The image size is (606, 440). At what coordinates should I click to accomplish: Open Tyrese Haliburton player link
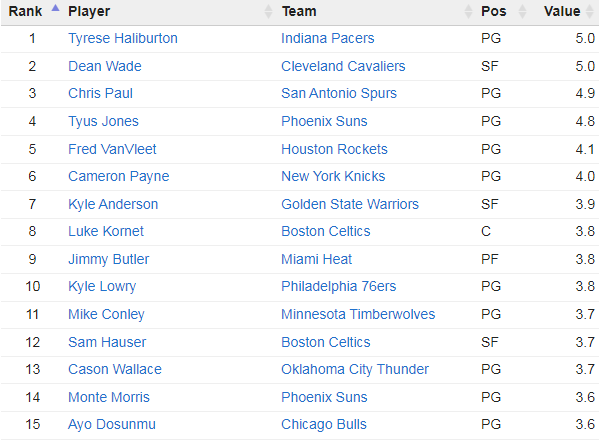pyautogui.click(x=123, y=39)
